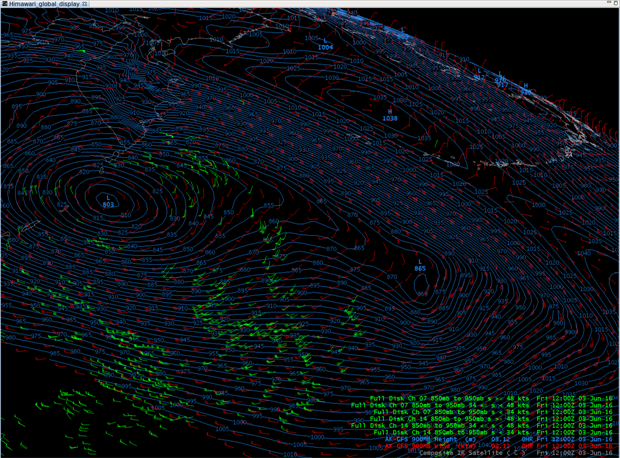Toggle Full Disk Ch 07 s >= 48 kts legend
The height and width of the screenshot is (458, 620).
pos(491,398)
